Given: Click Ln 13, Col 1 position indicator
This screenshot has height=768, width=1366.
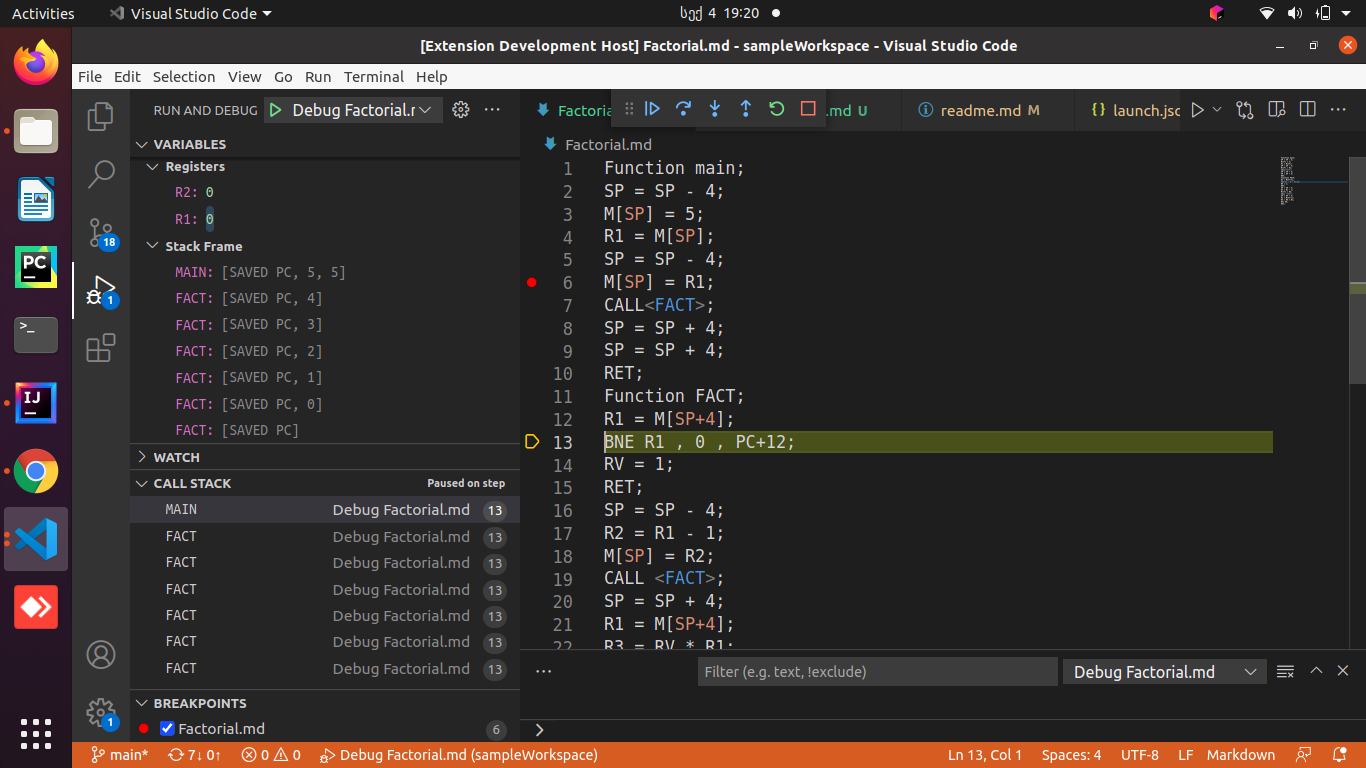Looking at the screenshot, I should click(x=985, y=755).
